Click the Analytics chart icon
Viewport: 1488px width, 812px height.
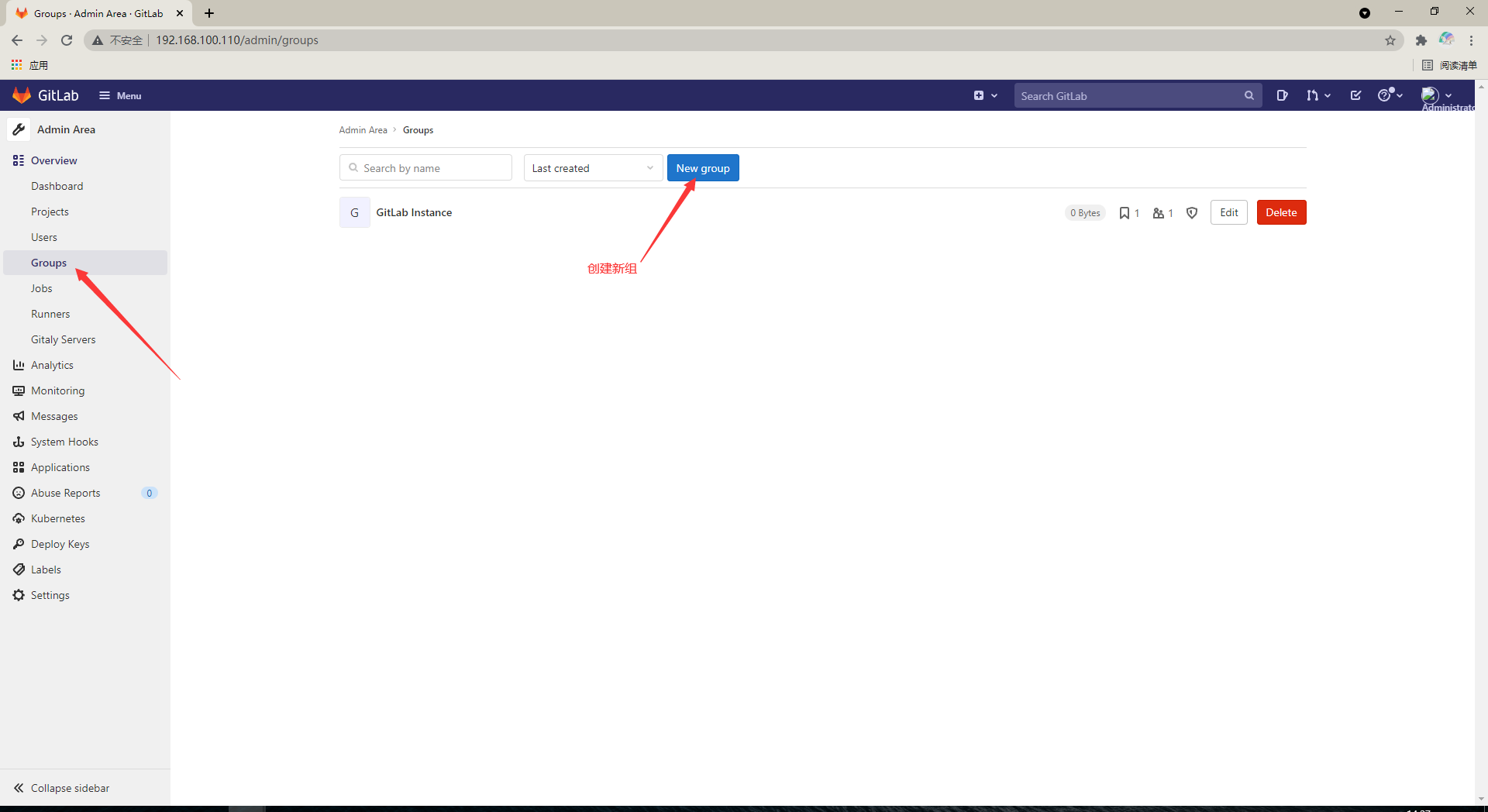pyautogui.click(x=19, y=365)
